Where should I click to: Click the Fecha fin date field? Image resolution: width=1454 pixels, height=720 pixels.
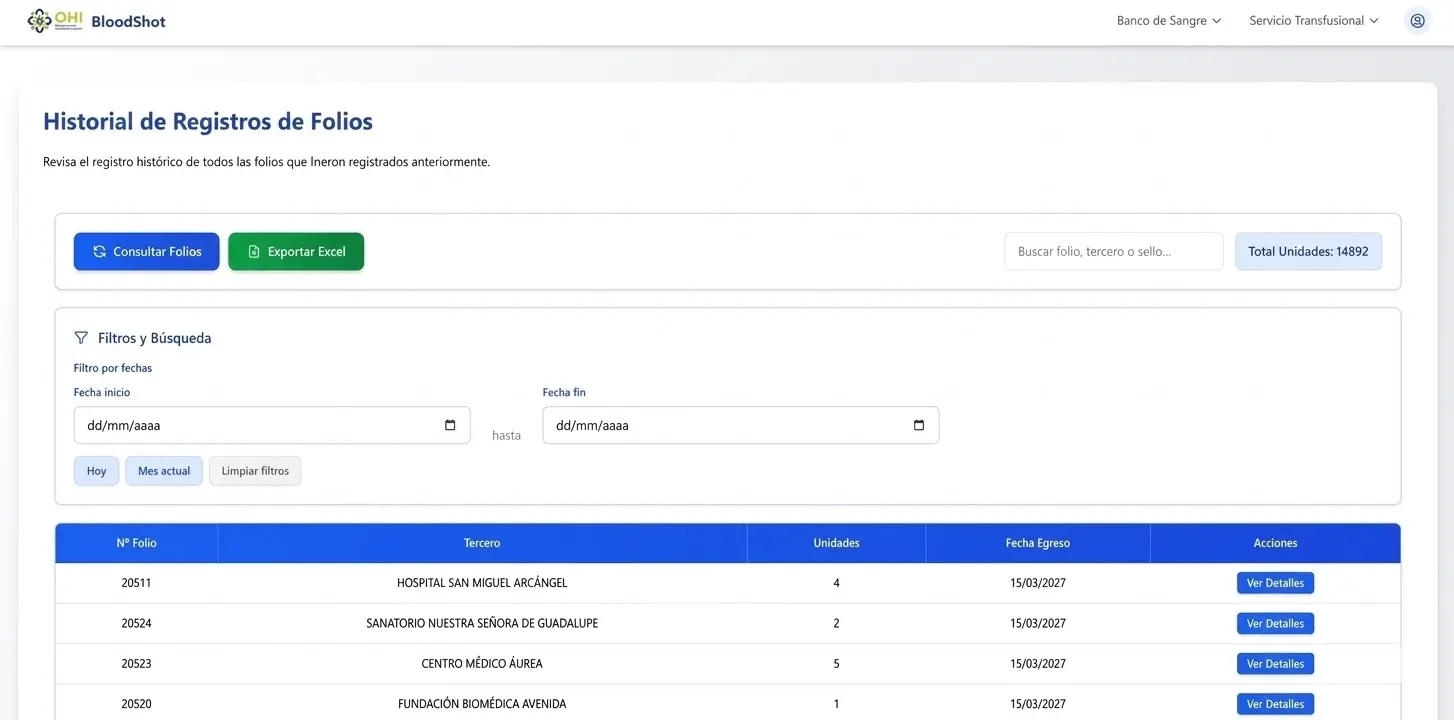point(741,425)
